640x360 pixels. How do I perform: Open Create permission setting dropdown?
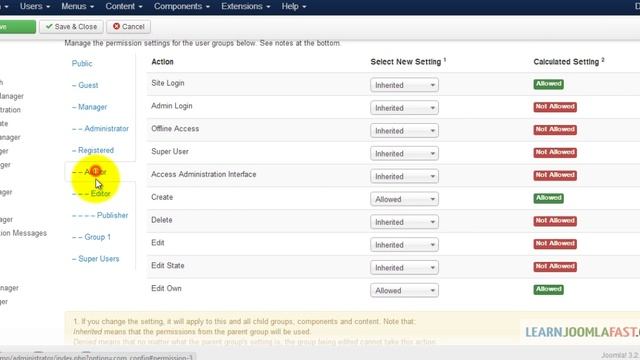point(404,199)
